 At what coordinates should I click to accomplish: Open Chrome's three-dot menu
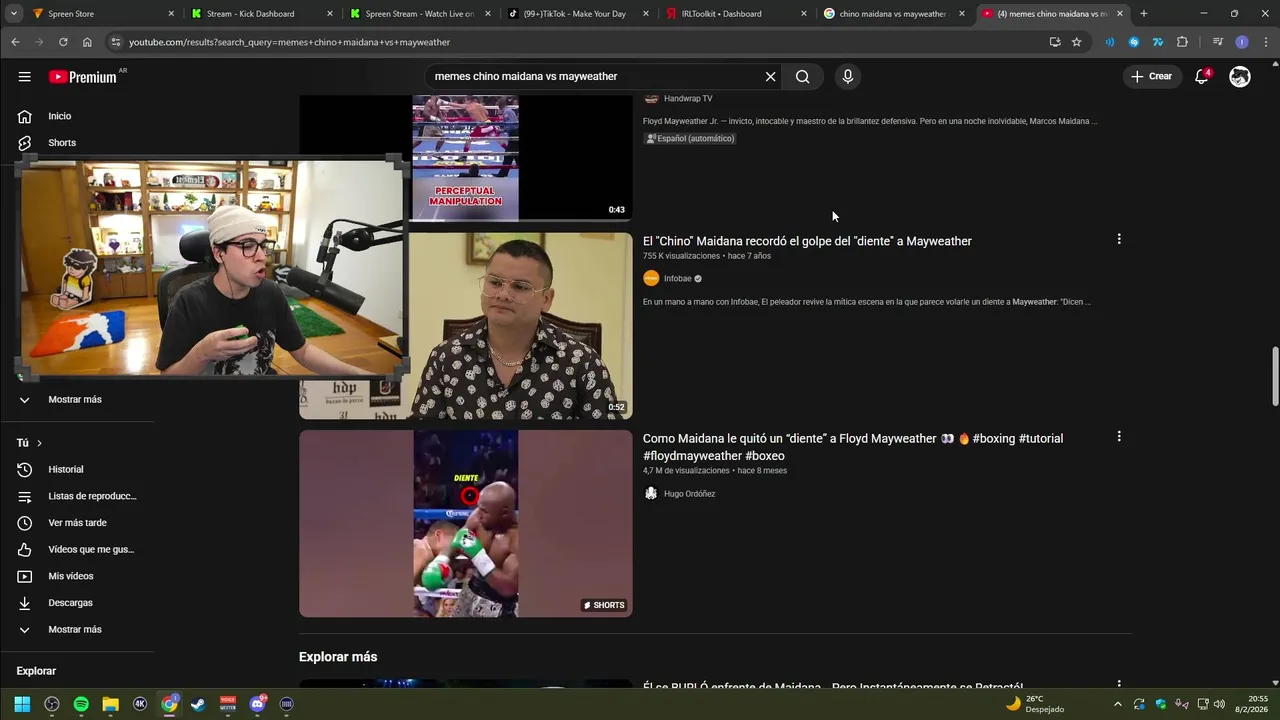point(1266,42)
